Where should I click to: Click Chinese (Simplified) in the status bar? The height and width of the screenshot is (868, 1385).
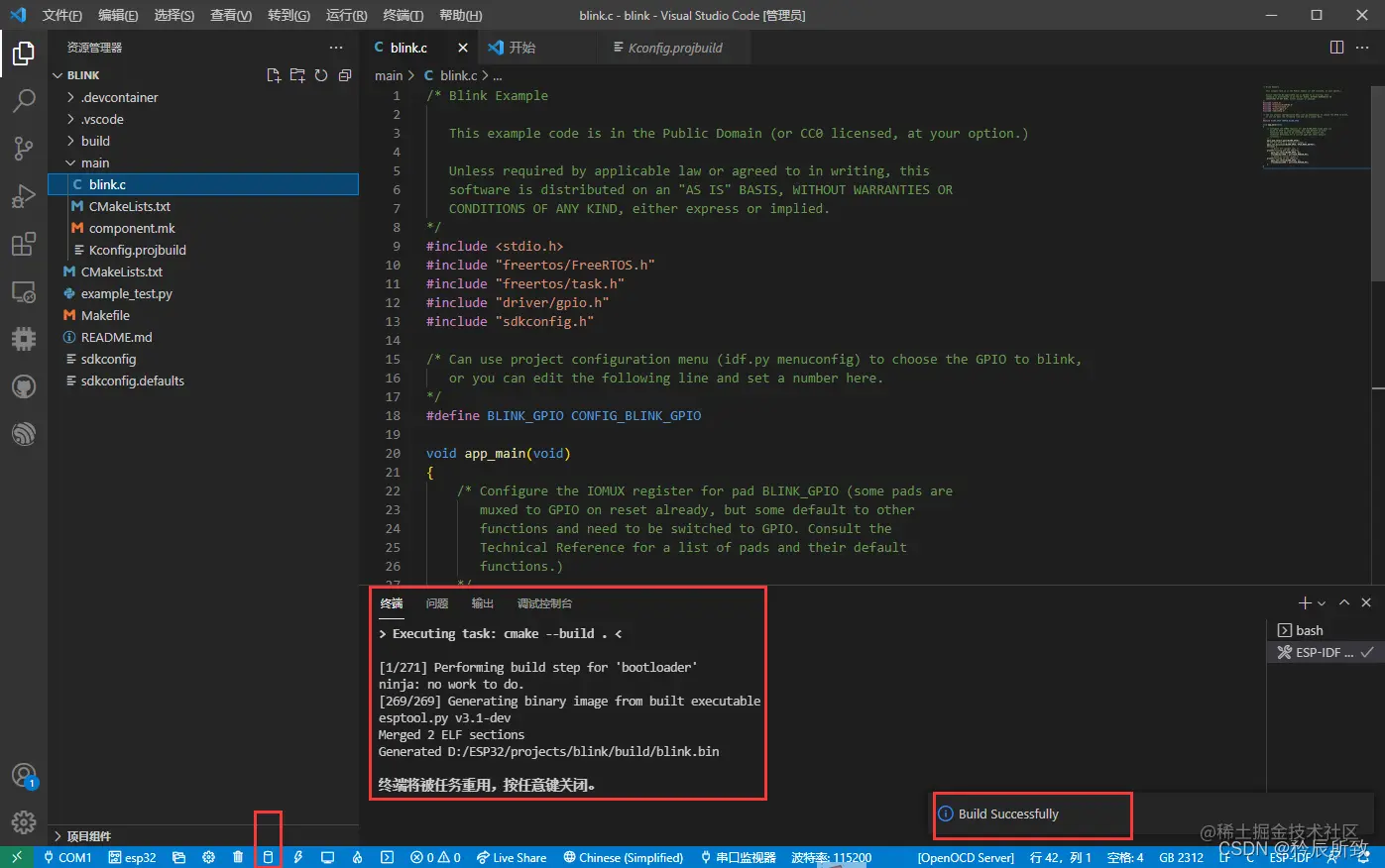[x=624, y=857]
